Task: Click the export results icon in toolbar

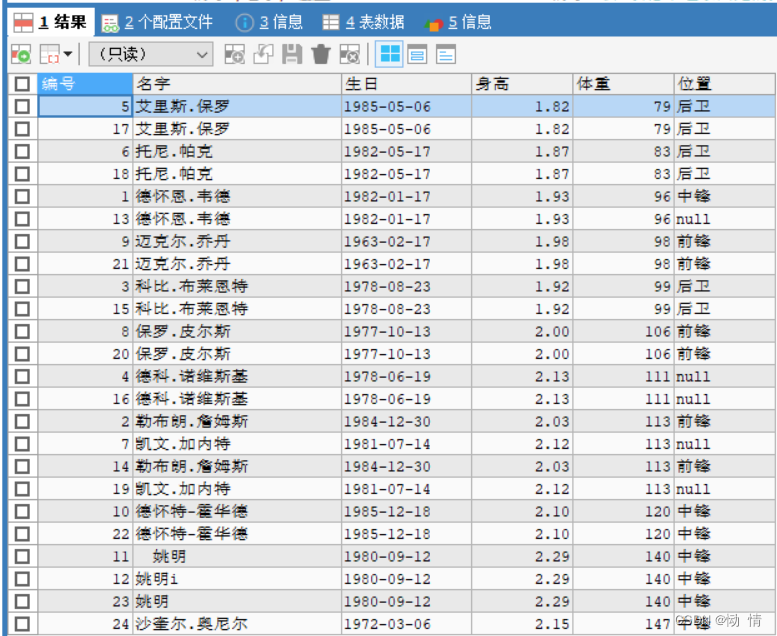Action: coord(21,54)
